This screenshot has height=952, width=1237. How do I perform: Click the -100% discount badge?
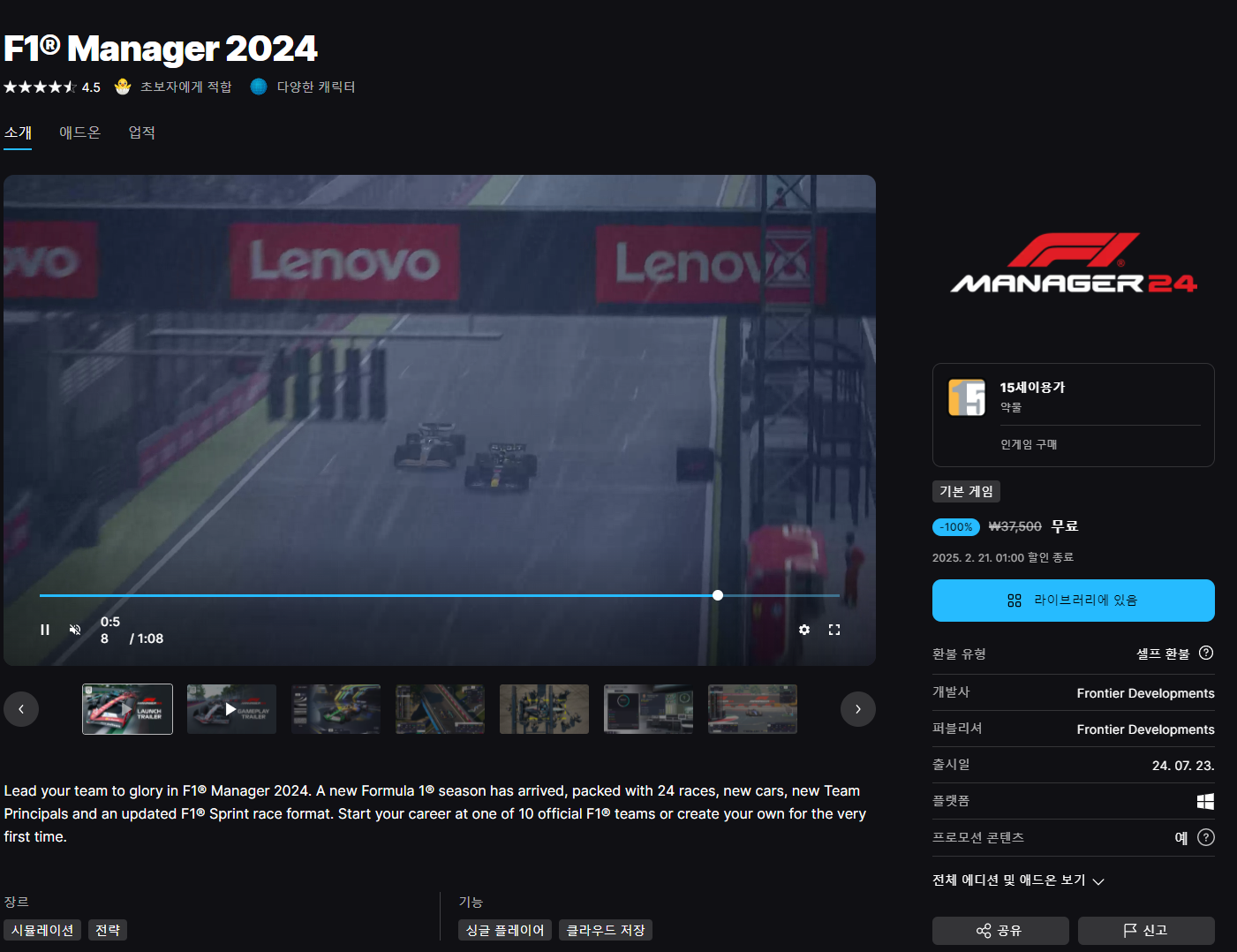tap(956, 527)
